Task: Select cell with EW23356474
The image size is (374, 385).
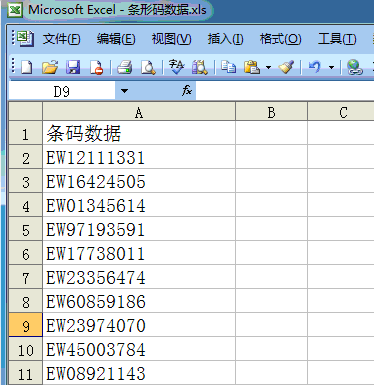Action: pyautogui.click(x=139, y=277)
